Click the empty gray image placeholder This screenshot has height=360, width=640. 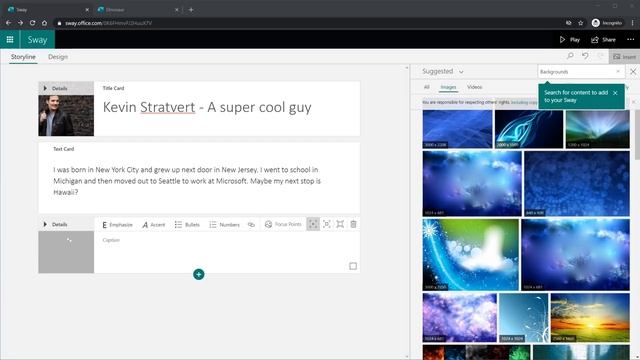[66, 252]
